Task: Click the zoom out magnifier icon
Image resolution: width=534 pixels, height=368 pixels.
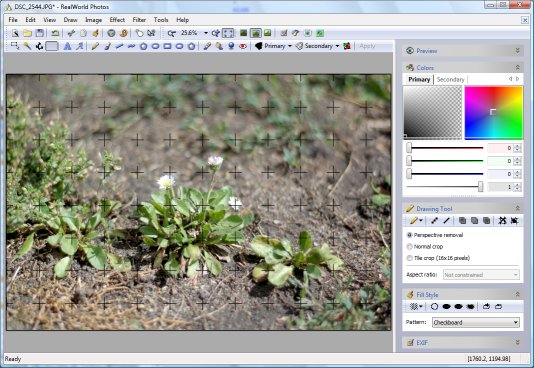Action: pyautogui.click(x=172, y=33)
